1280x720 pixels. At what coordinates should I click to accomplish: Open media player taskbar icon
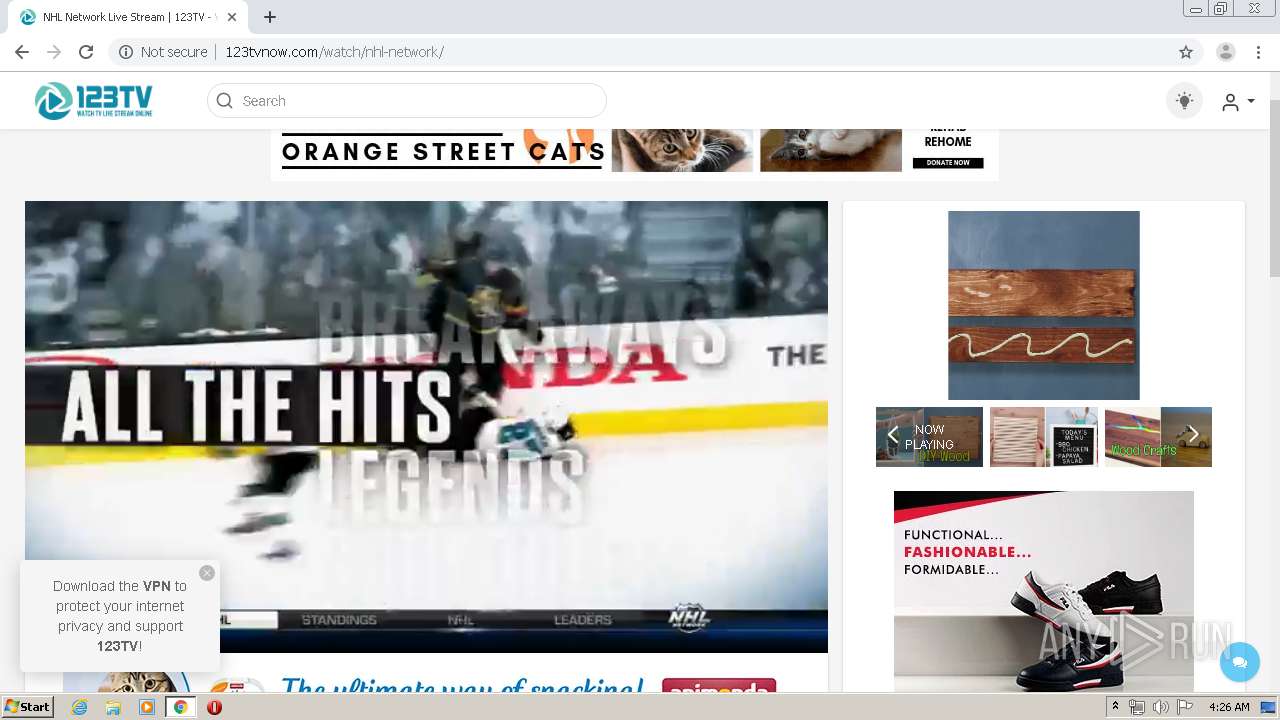tap(147, 707)
